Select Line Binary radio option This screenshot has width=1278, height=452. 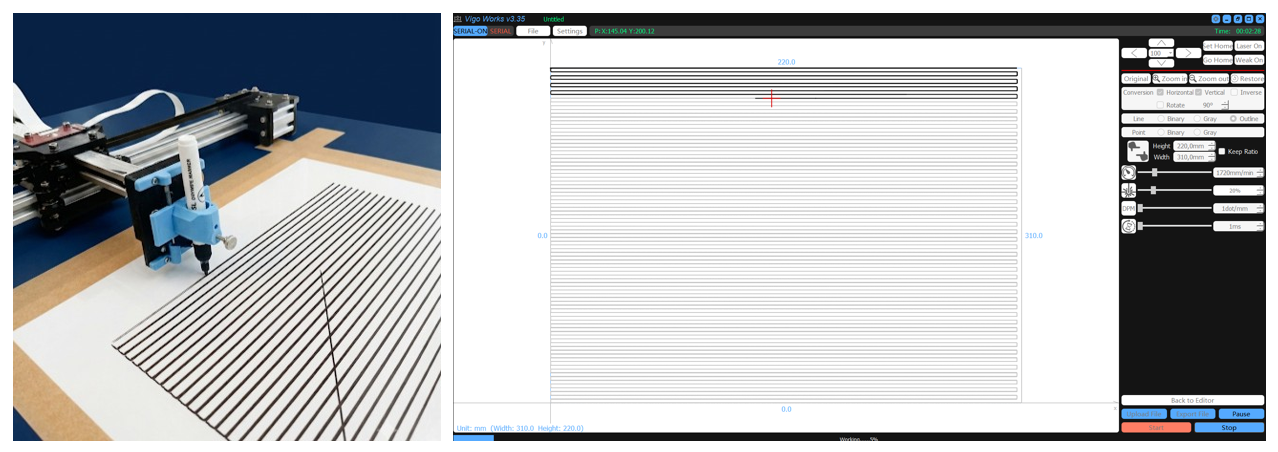[x=1161, y=118]
